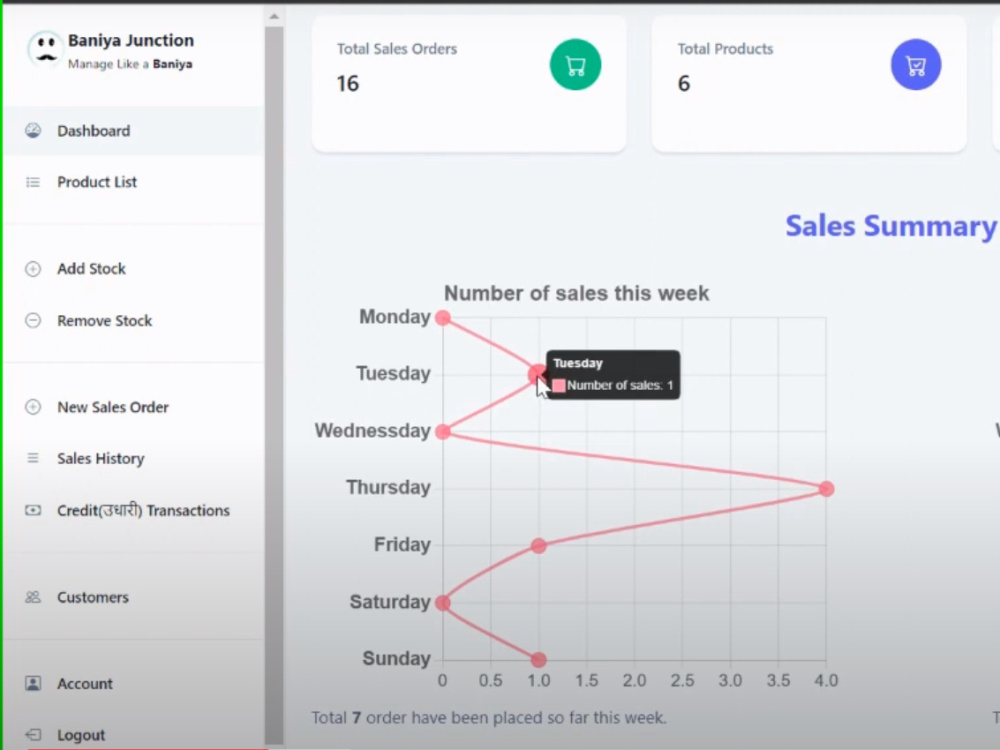The image size is (1000, 750).
Task: Click the pink swatch in Tuesday tooltip
Action: point(559,385)
